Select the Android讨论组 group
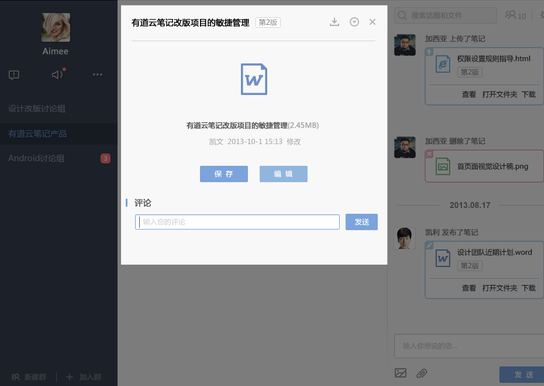 [x=58, y=158]
